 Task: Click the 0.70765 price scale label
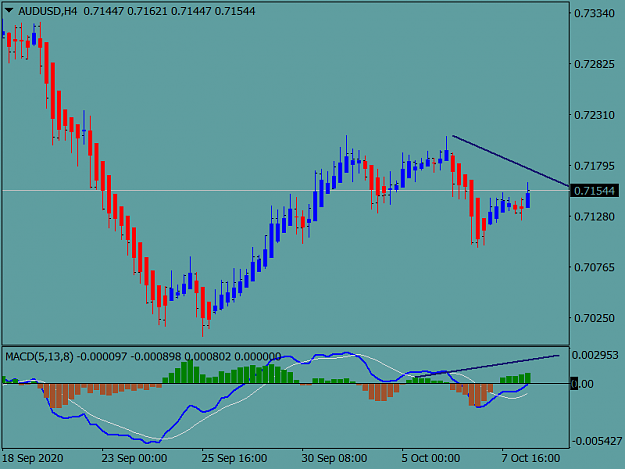[x=594, y=267]
